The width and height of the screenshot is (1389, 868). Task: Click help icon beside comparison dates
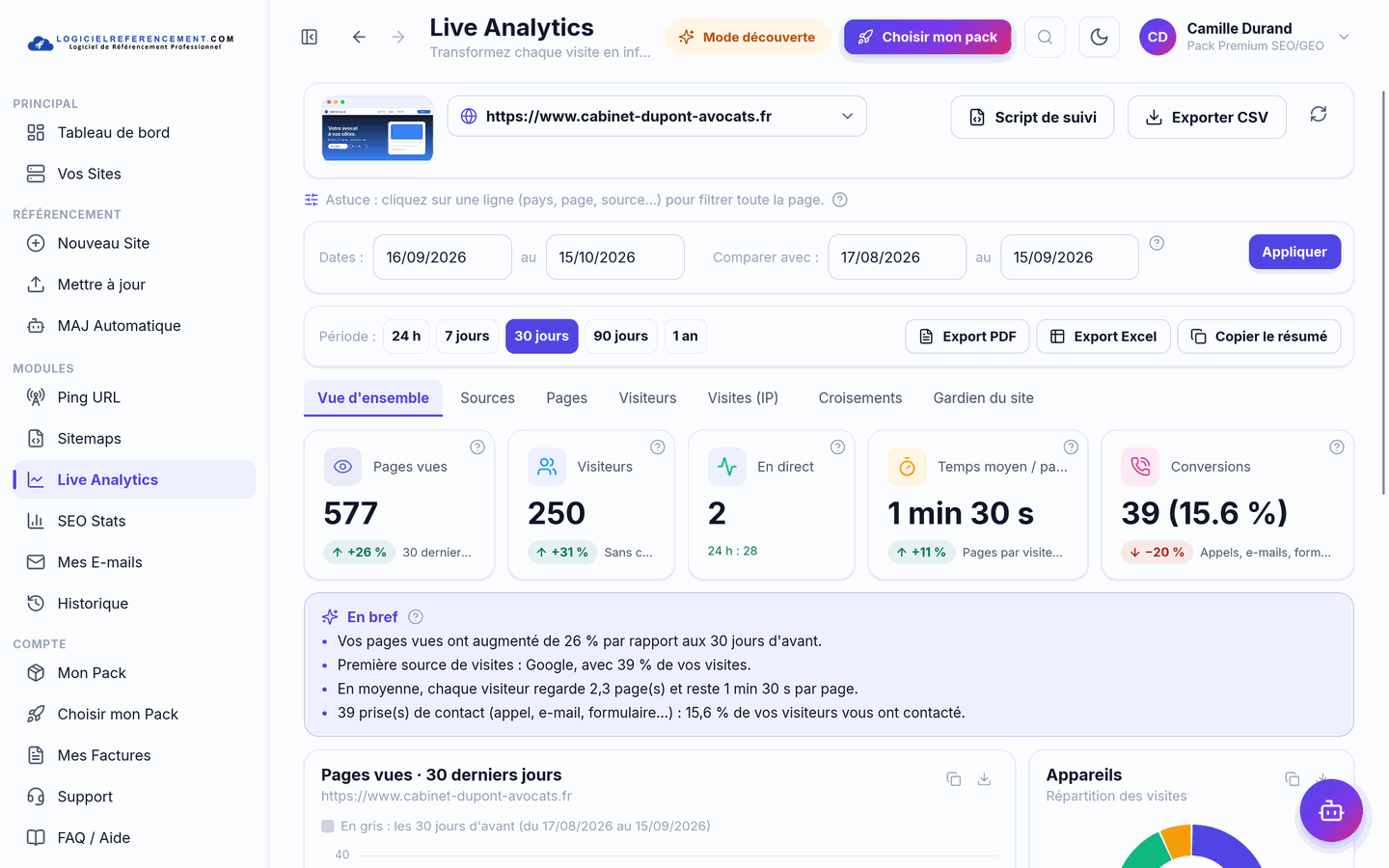[x=1157, y=243]
